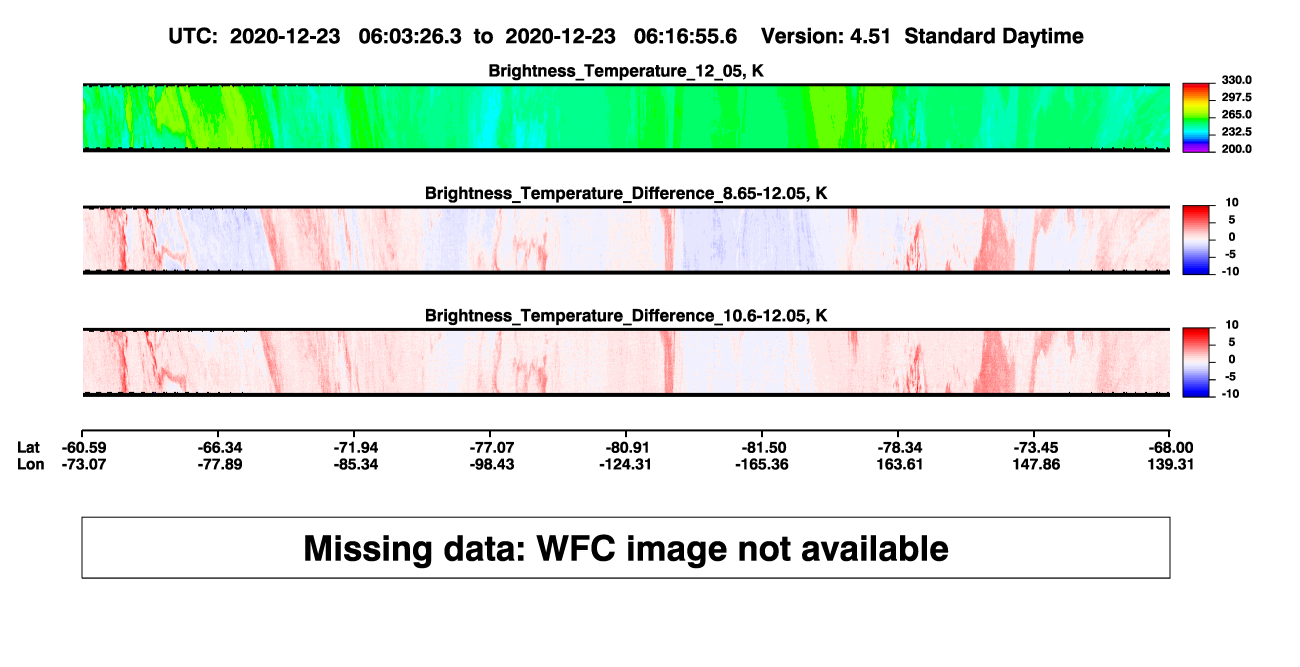Click the 'Brightness_Temperature_Difference_10.6-12.05, K' title
The width and height of the screenshot is (1300, 667).
pos(626,315)
